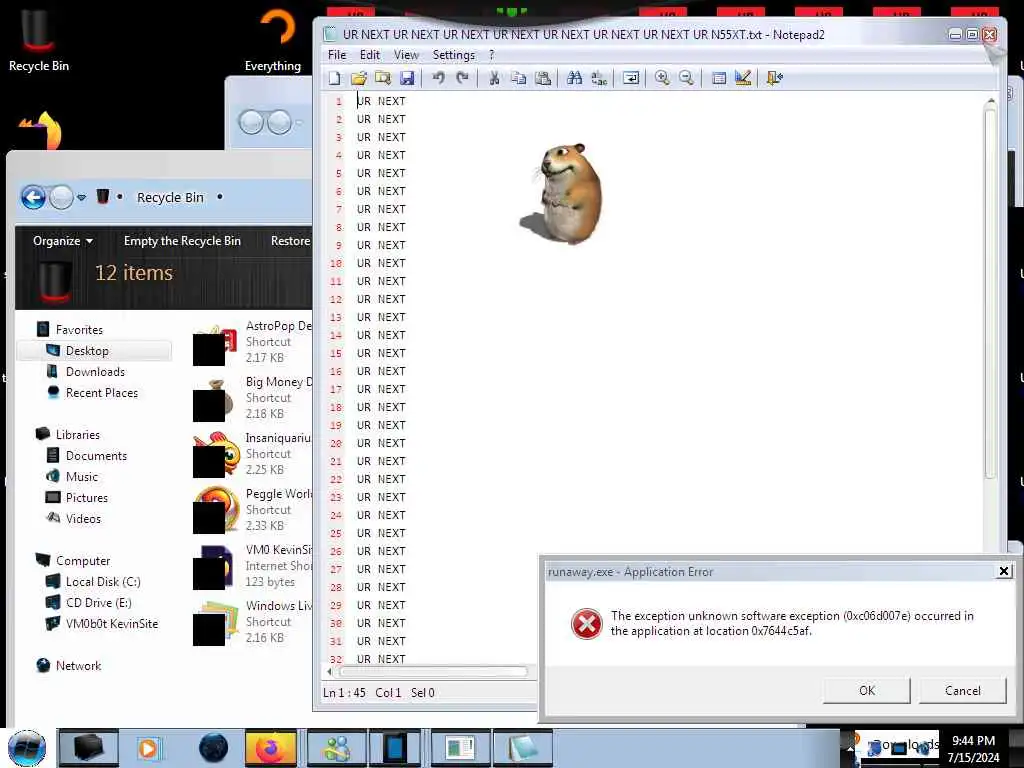
Task: Click the Open file icon in Notepad2
Action: tap(359, 78)
